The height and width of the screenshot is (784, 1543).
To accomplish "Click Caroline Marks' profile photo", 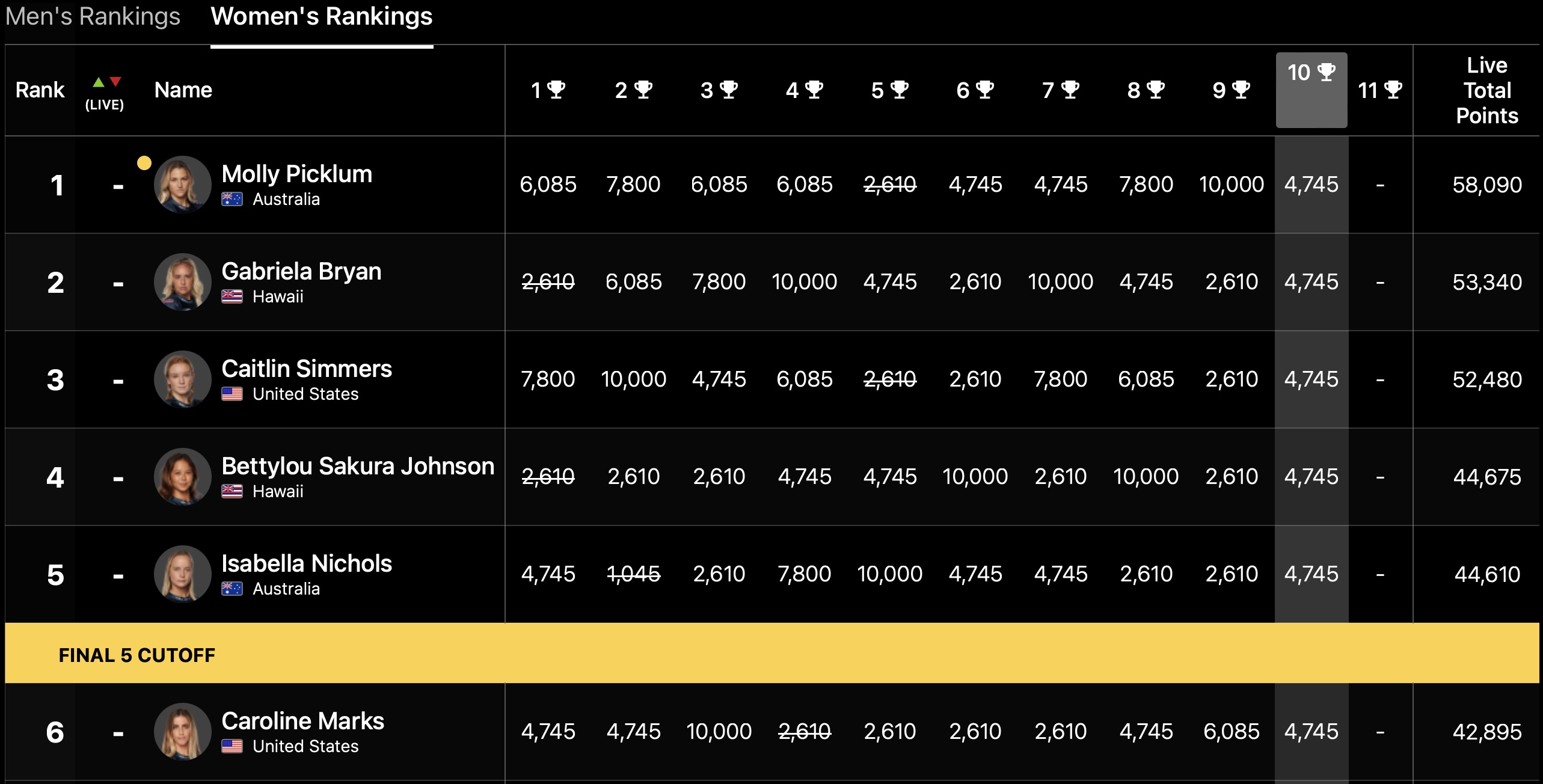I will (x=182, y=731).
